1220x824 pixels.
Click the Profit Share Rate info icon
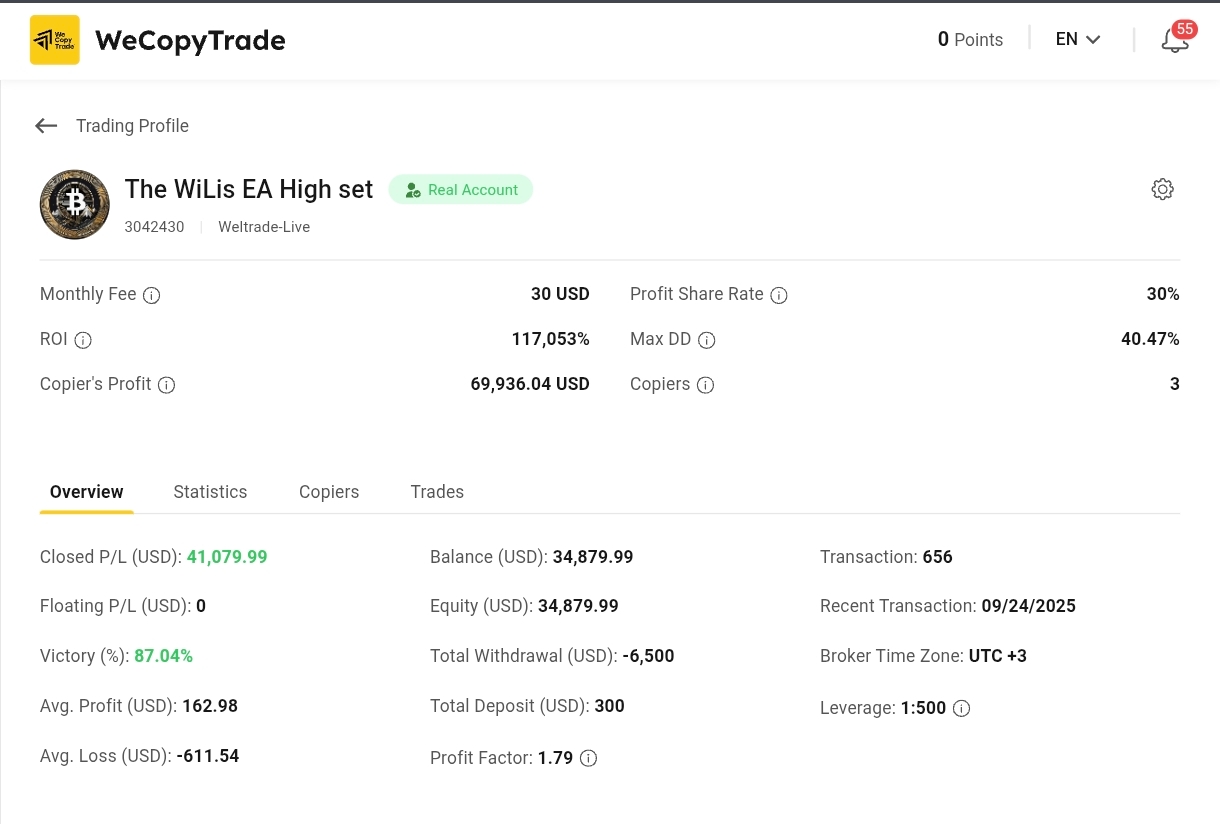(779, 295)
